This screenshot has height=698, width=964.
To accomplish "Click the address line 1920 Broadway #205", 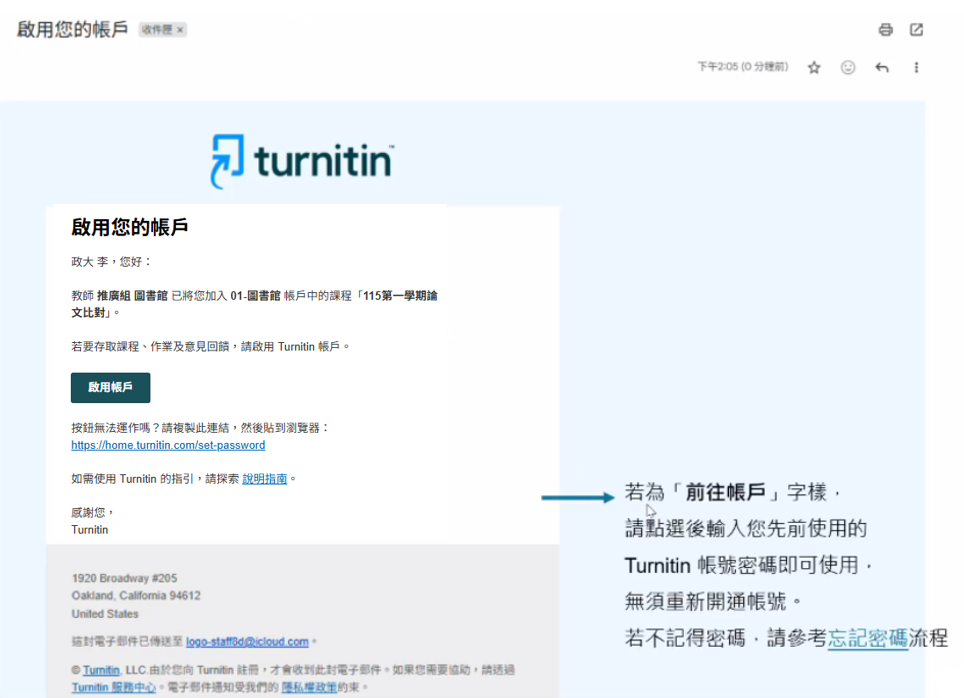I will [x=124, y=578].
